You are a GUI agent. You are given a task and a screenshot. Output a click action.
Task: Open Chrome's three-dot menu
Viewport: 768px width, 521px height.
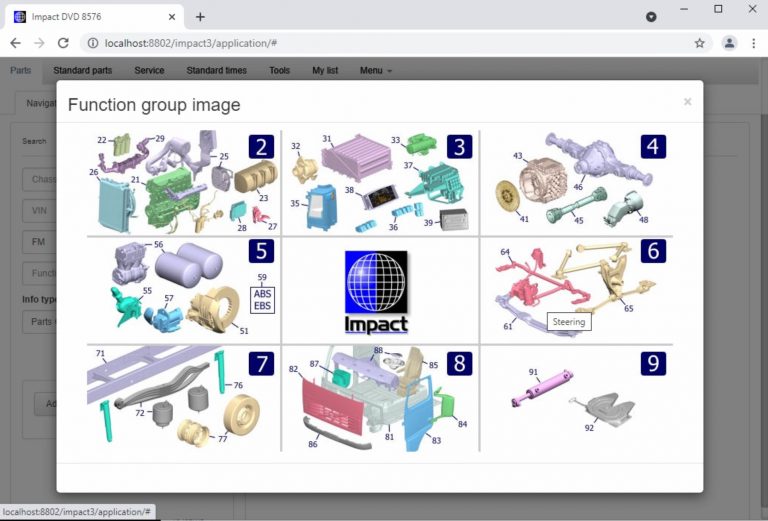tap(753, 43)
